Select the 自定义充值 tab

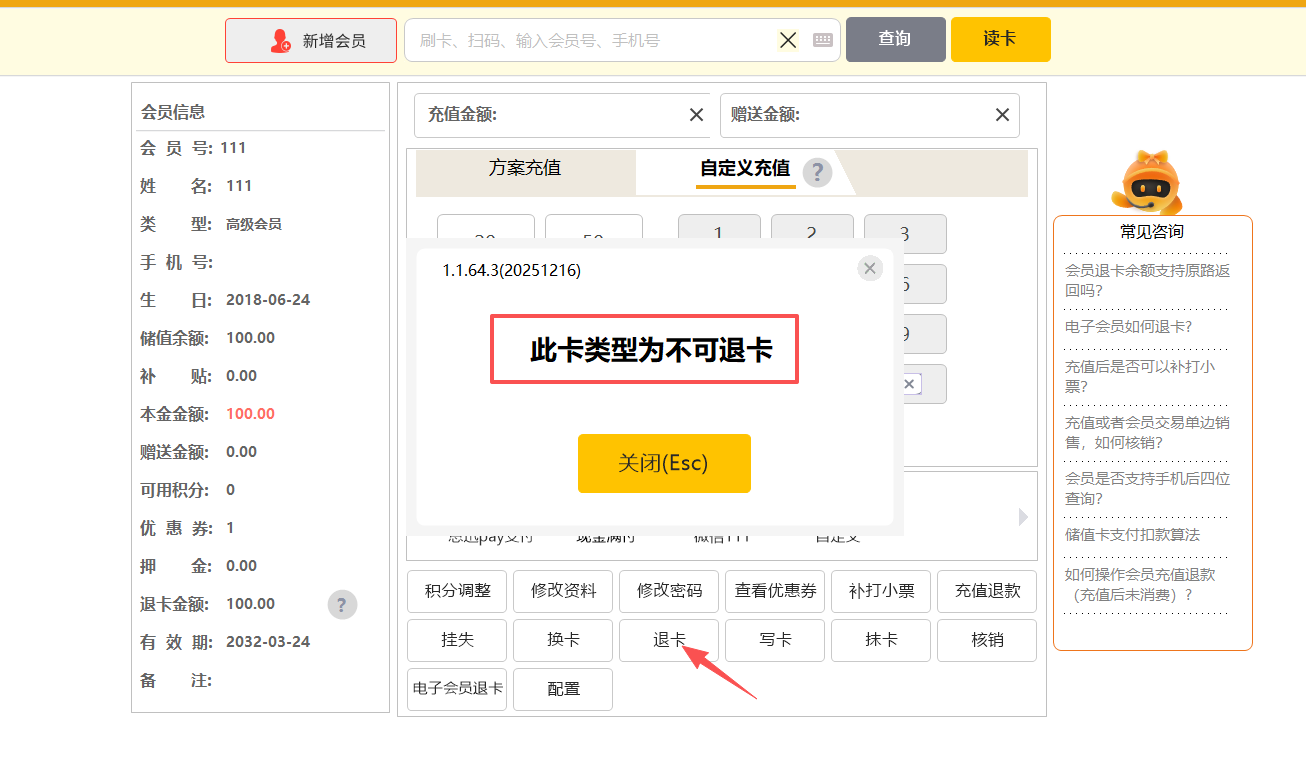tap(745, 168)
